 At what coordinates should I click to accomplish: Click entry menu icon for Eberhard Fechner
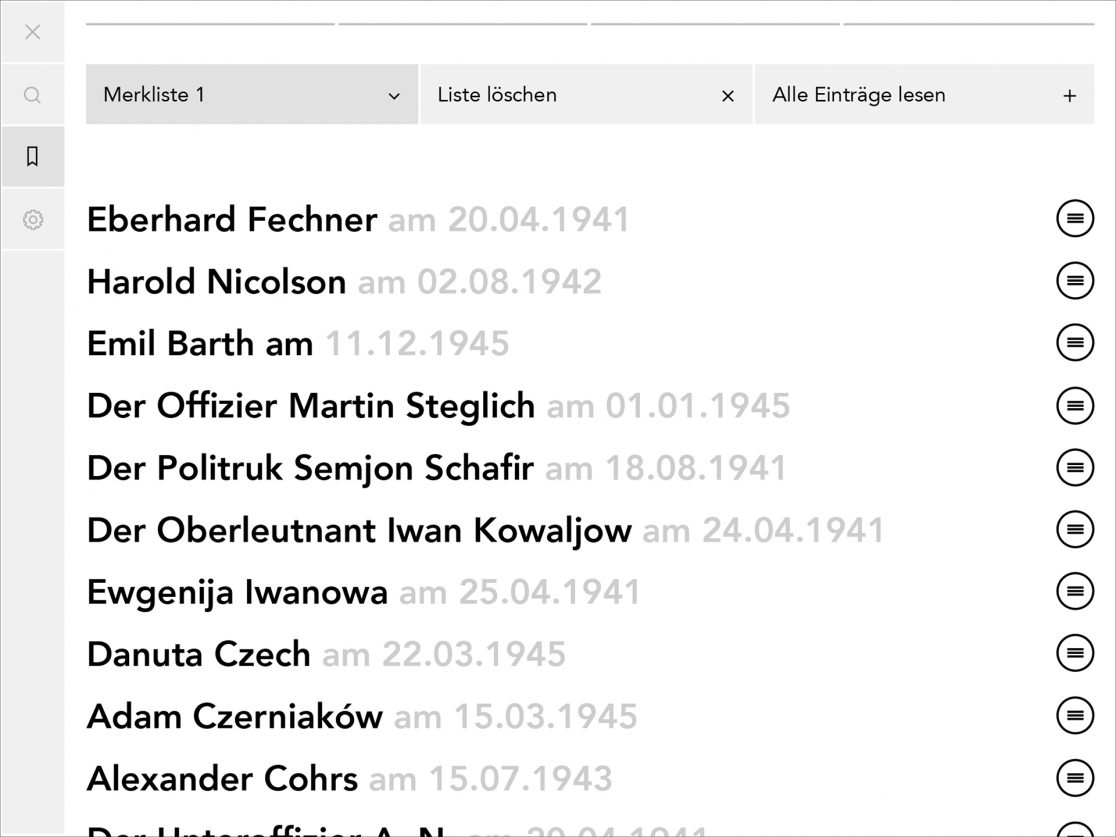tap(1075, 218)
